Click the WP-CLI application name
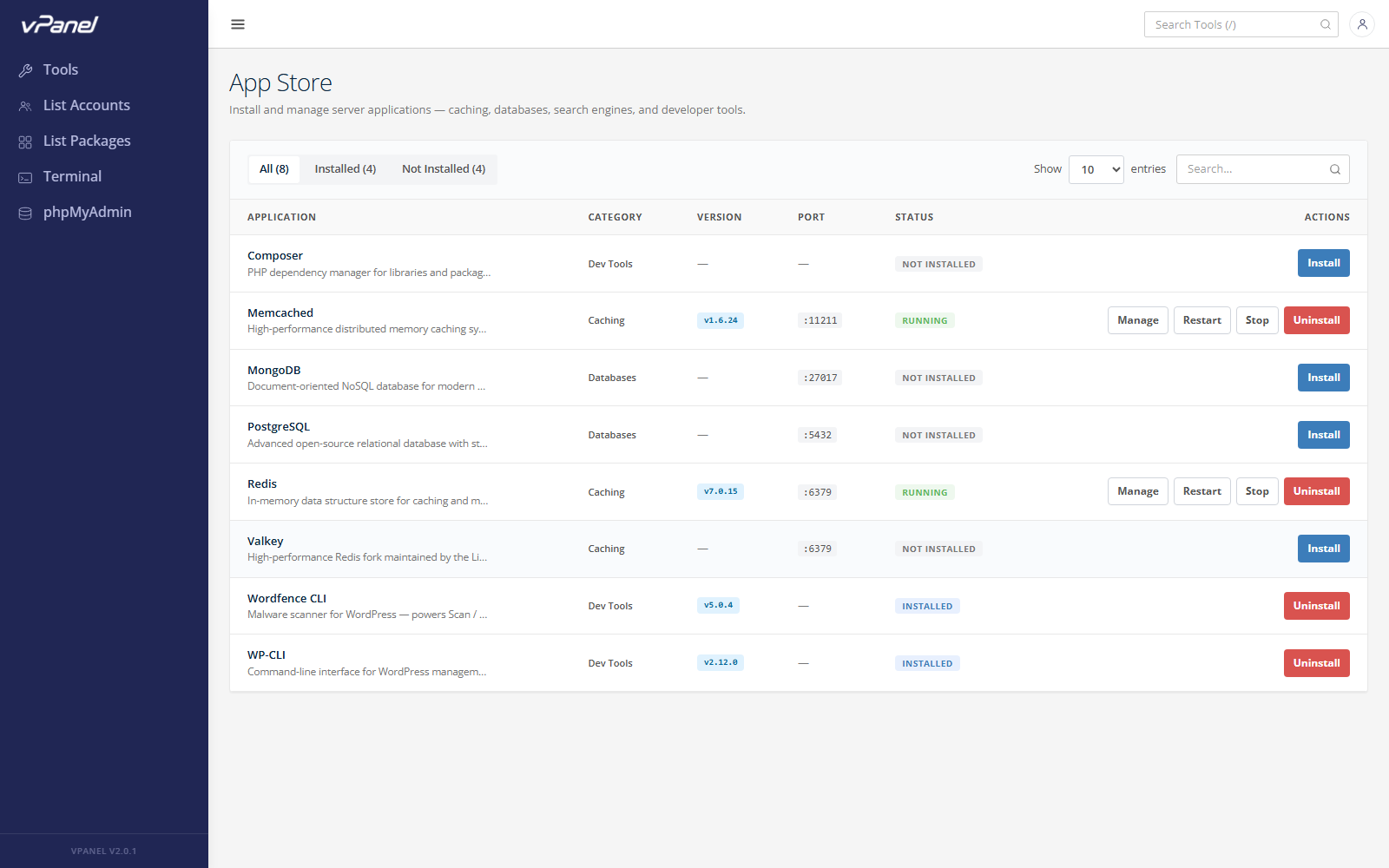Viewport: 1389px width, 868px height. click(267, 655)
